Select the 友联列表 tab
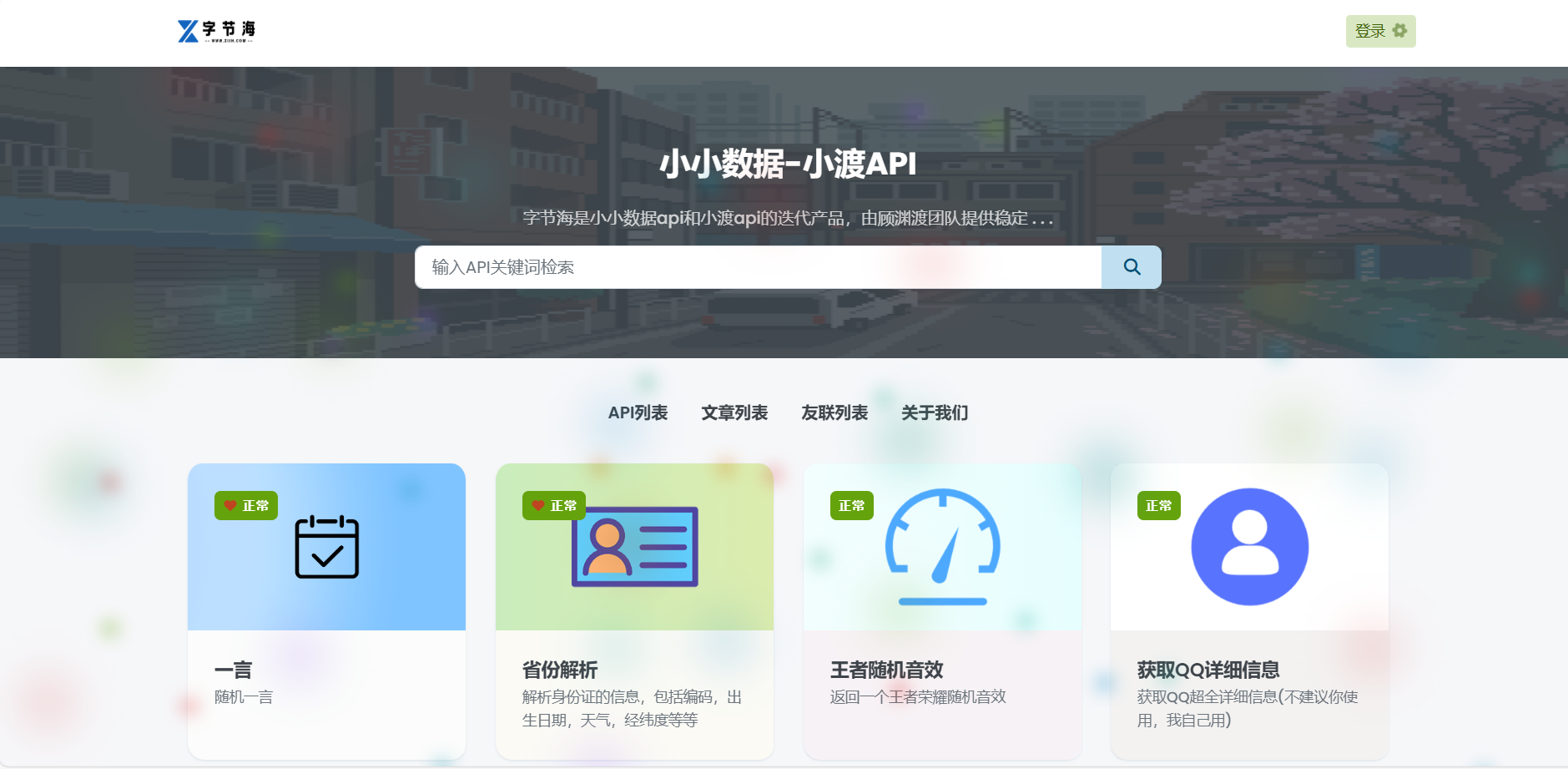Screen dimensions: 1568x769 tap(834, 412)
